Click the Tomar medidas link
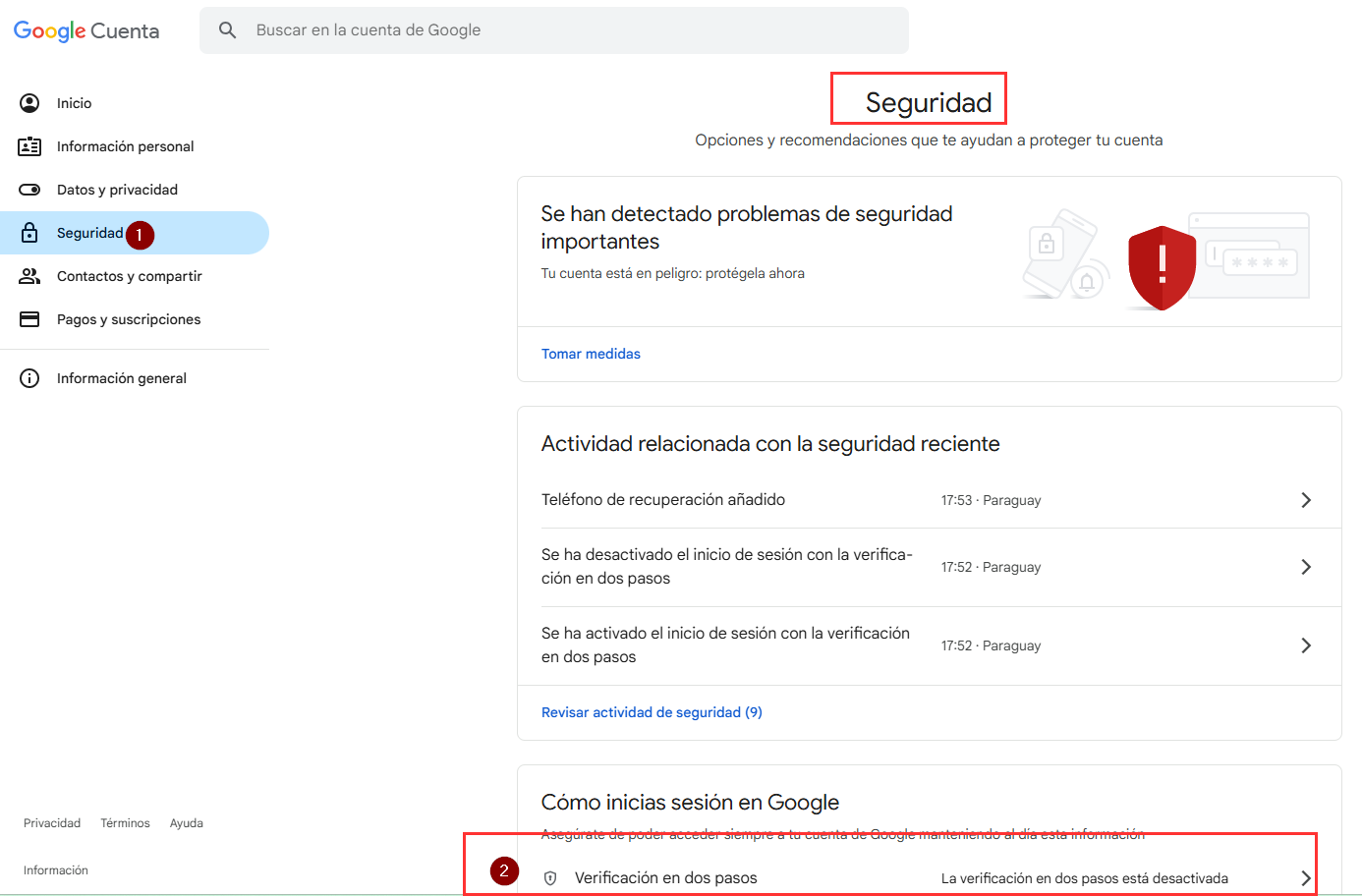The height and width of the screenshot is (896, 1362). tap(591, 354)
